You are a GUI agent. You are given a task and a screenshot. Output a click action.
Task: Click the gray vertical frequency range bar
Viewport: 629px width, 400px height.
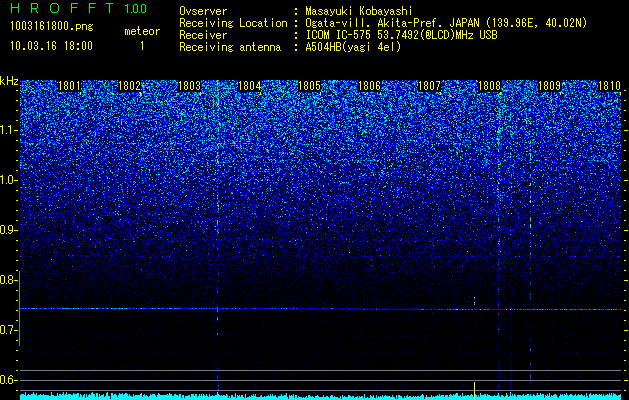(19, 308)
